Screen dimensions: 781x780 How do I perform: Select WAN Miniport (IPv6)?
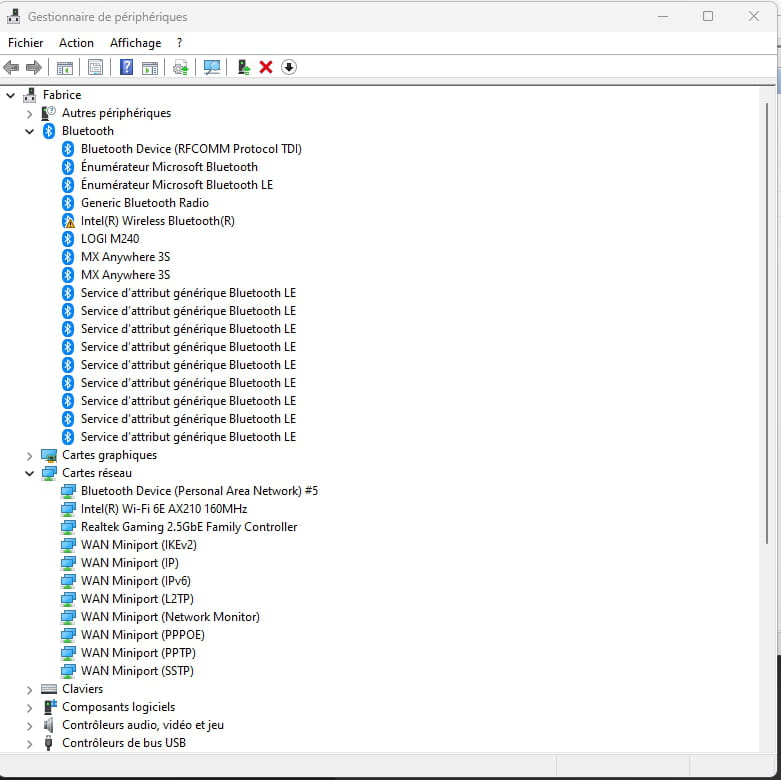(135, 581)
